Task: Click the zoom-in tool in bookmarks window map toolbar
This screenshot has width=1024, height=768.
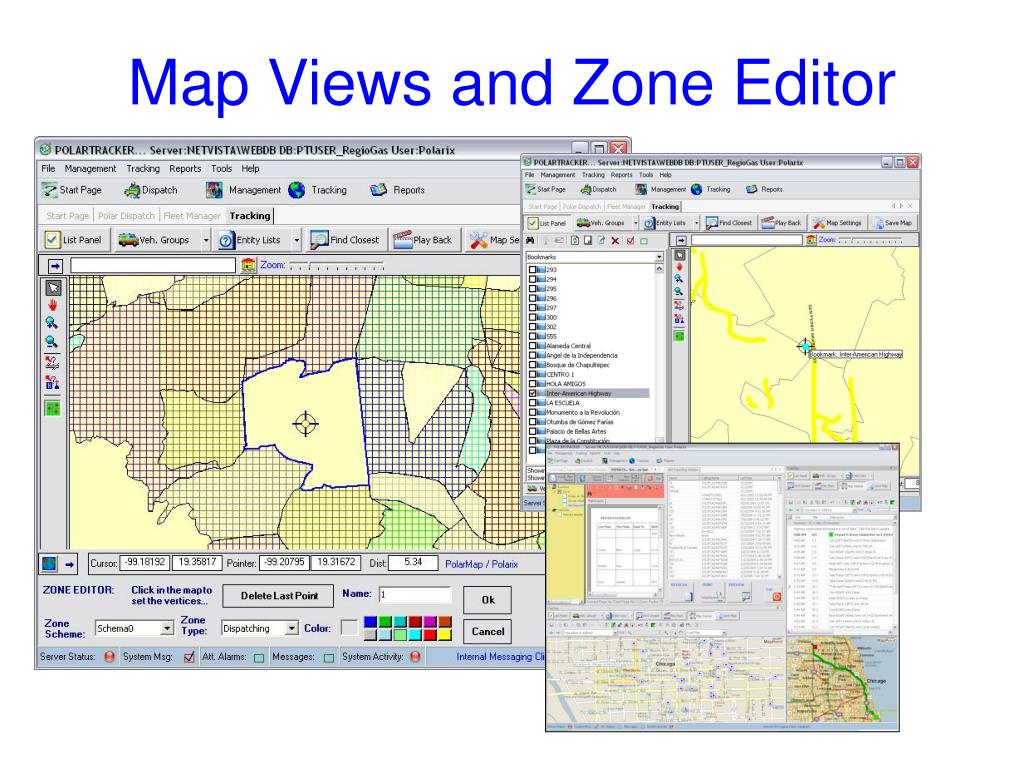Action: click(679, 279)
